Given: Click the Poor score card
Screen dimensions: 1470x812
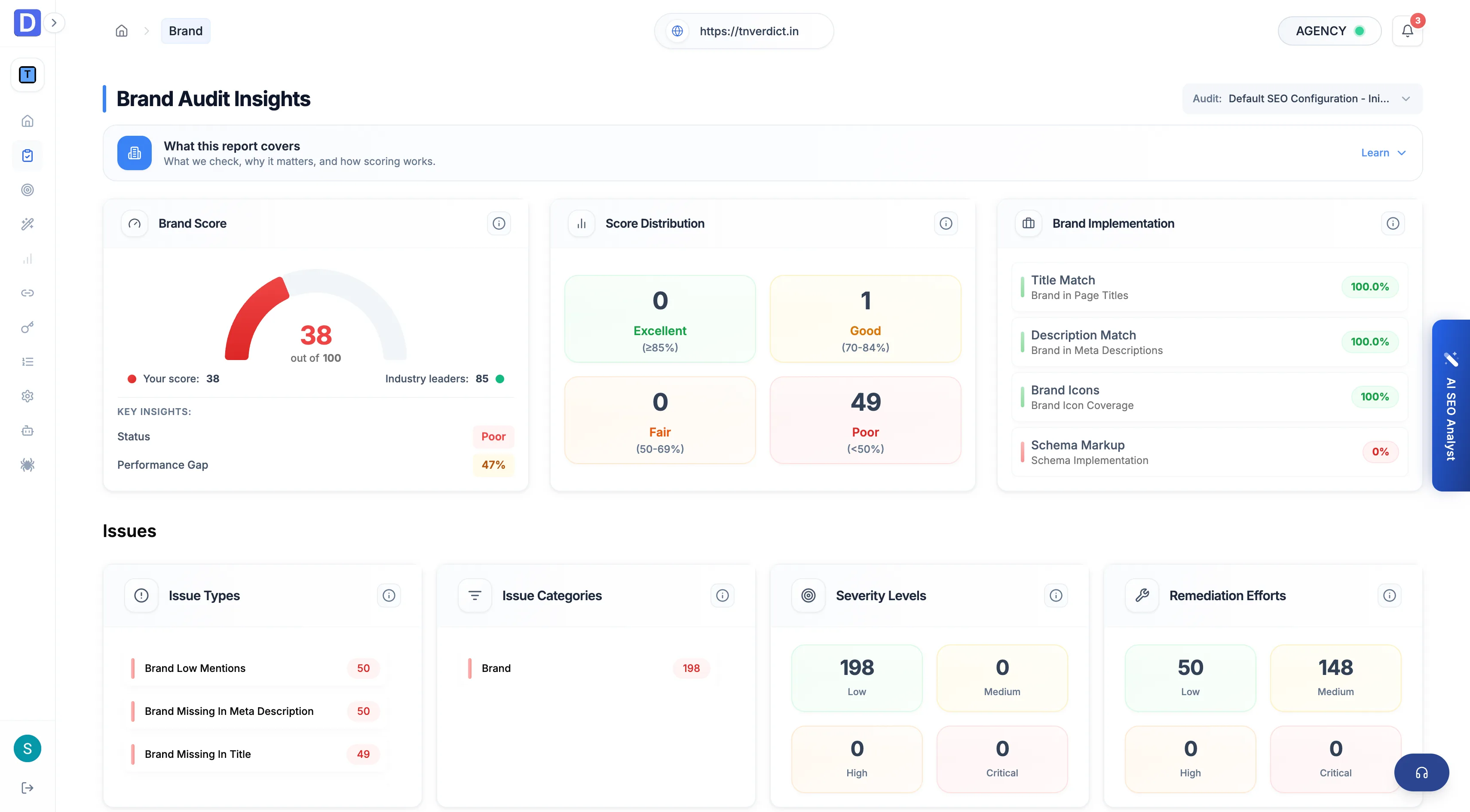Looking at the screenshot, I should click(x=865, y=420).
